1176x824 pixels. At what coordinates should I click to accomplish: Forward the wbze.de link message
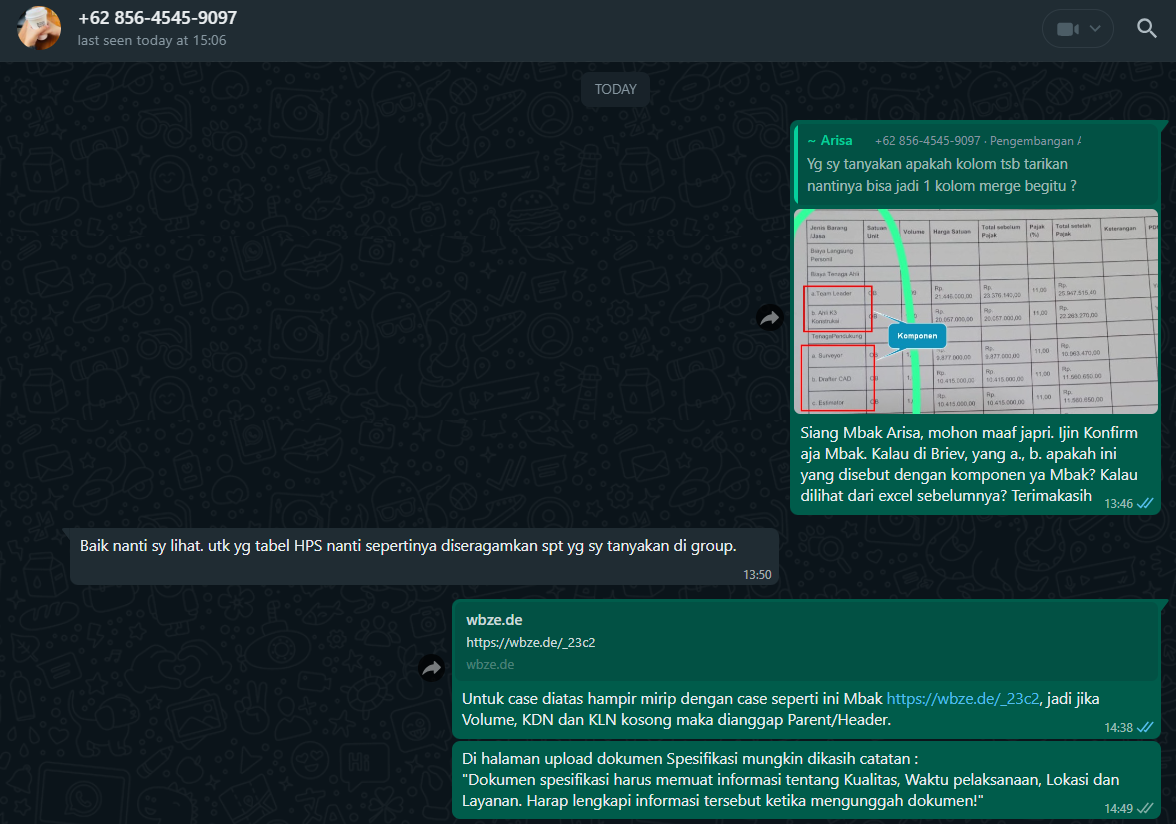[x=432, y=669]
